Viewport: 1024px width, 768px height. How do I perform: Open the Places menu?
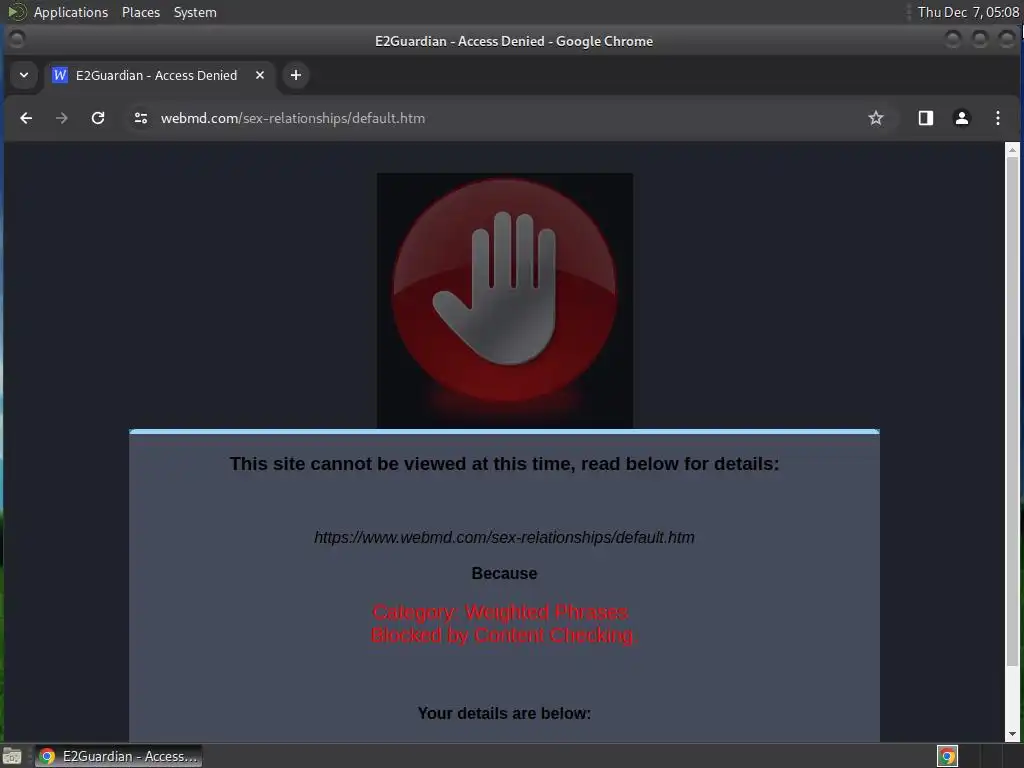pyautogui.click(x=141, y=12)
